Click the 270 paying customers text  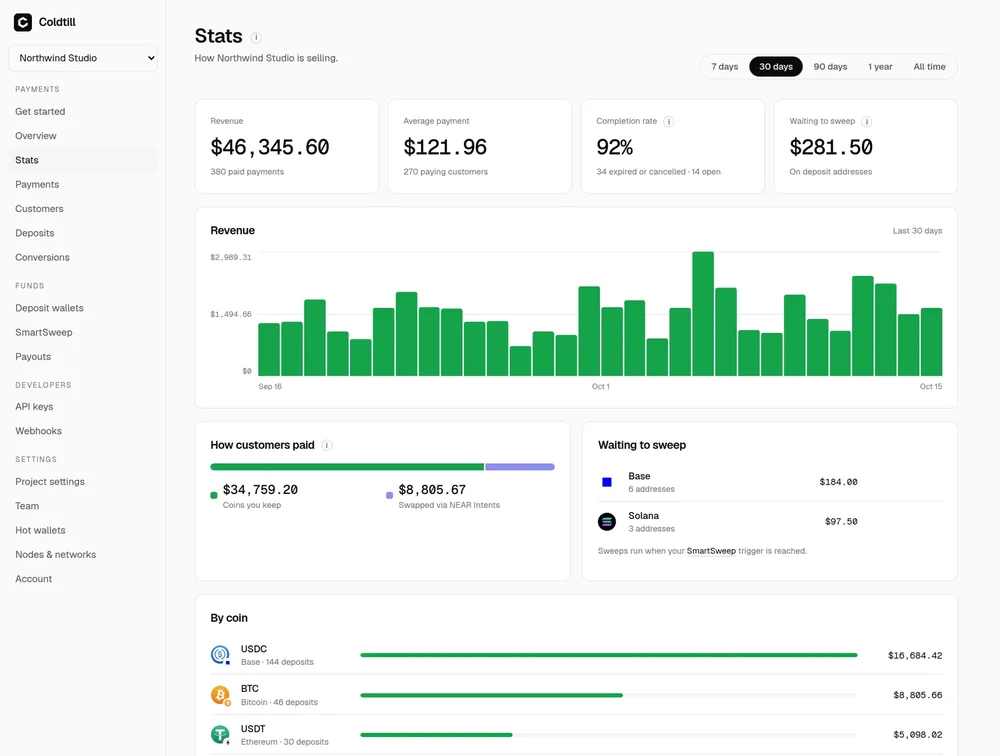(x=445, y=172)
